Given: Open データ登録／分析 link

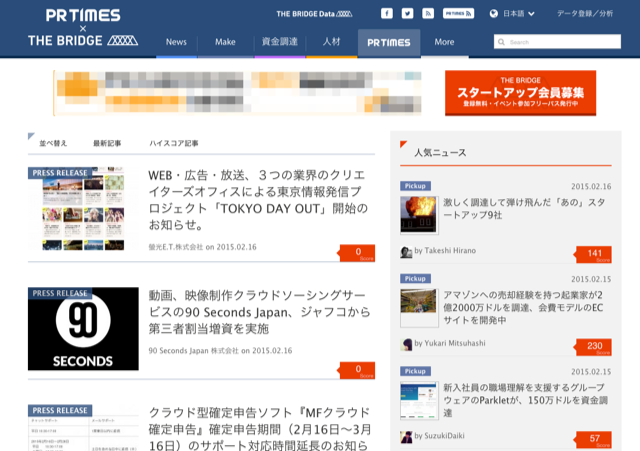Looking at the screenshot, I should tap(585, 13).
